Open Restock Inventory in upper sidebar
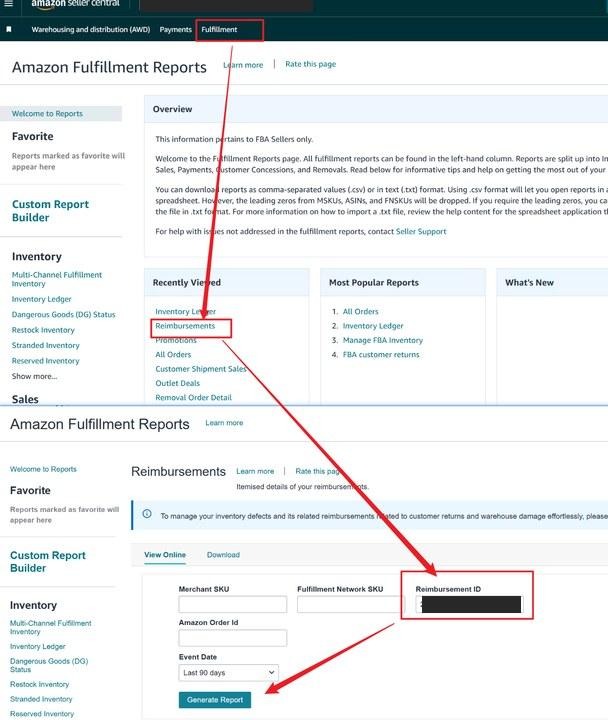Screen dimensions: 608x720 point(43,330)
